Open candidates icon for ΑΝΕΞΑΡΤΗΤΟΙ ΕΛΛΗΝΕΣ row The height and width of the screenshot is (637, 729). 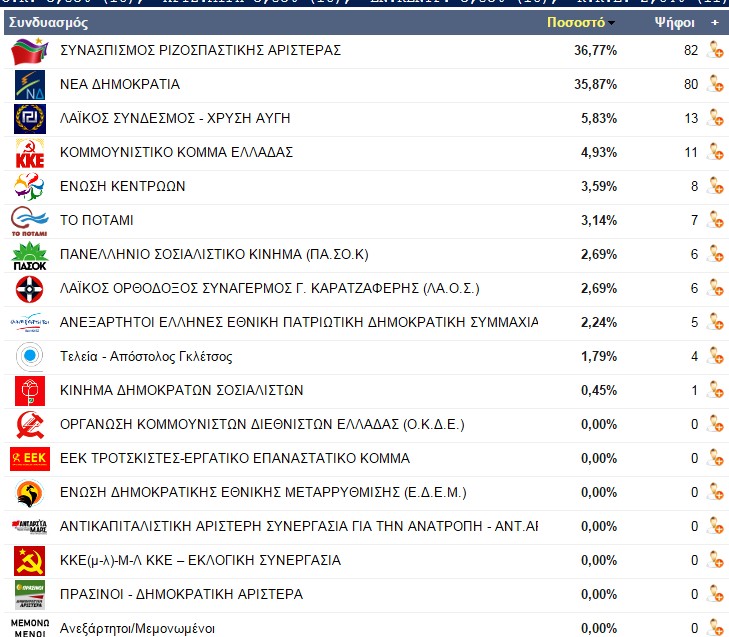pyautogui.click(x=715, y=322)
